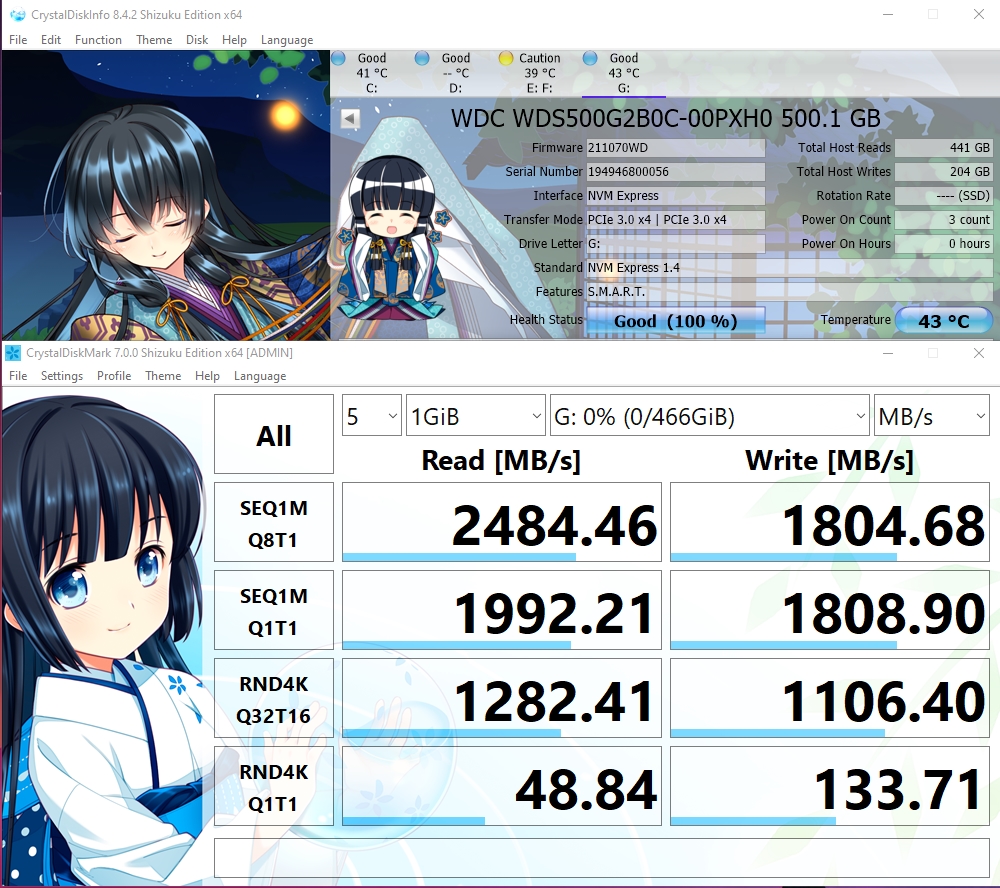
Task: Click the Features field S.M.A.R.T.
Action: click(789, 292)
